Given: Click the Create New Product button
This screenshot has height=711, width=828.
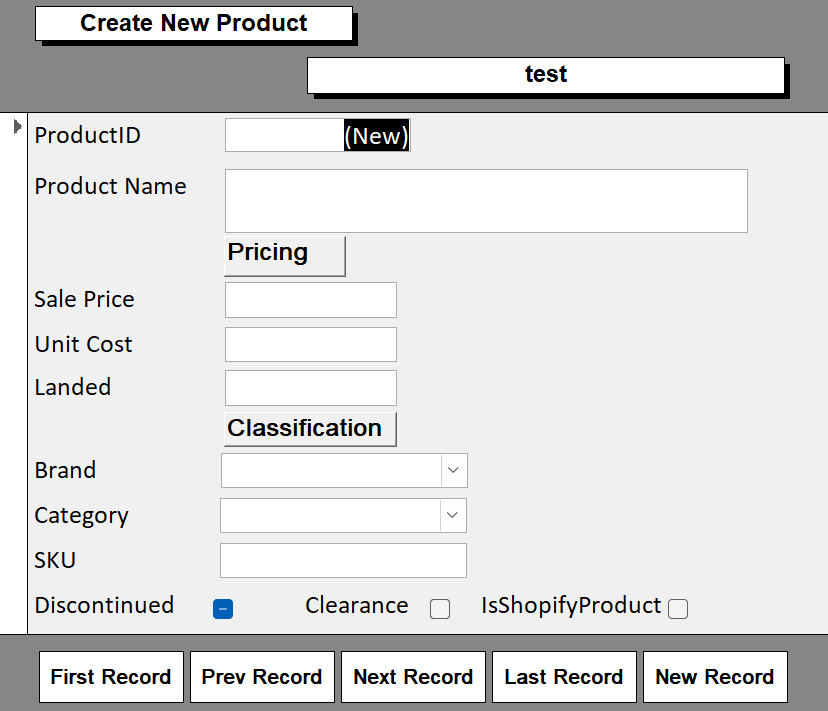Looking at the screenshot, I should point(194,23).
